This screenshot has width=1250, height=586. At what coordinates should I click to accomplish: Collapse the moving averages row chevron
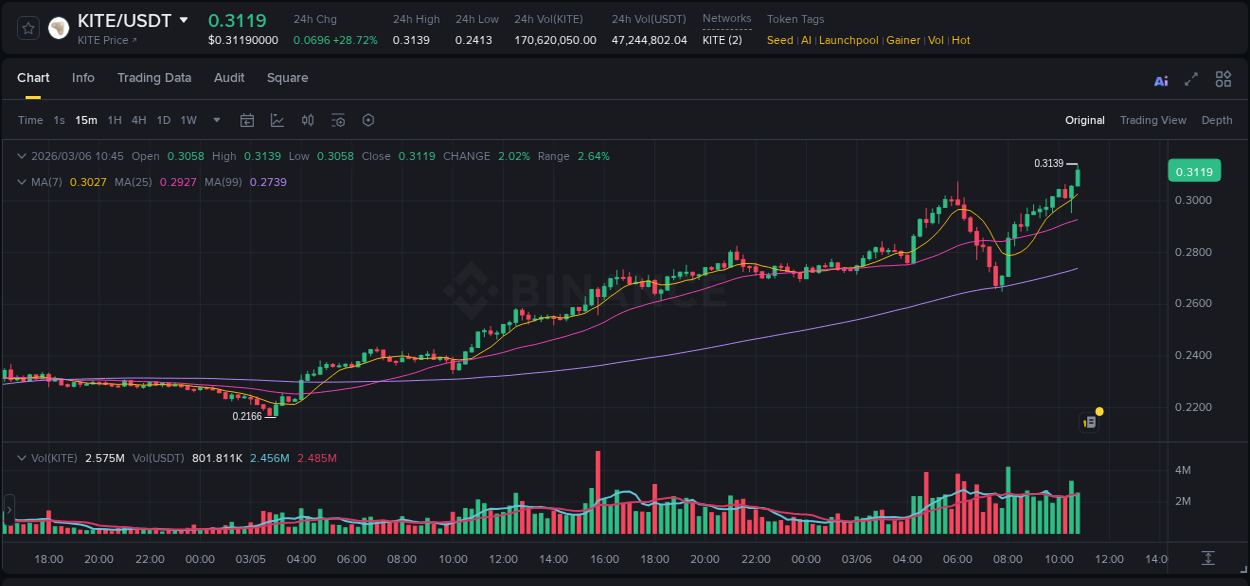pos(22,182)
